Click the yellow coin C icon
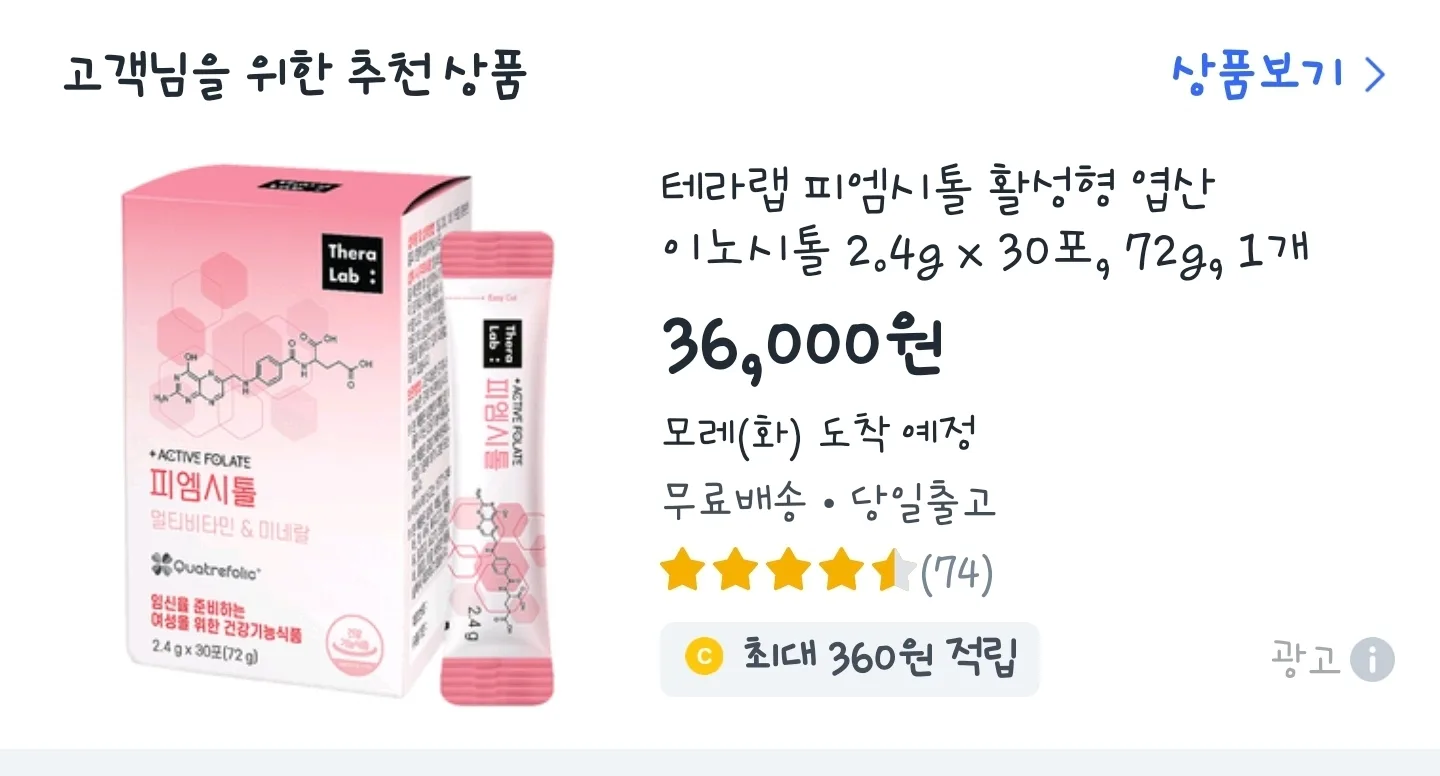The image size is (1440, 776). (x=705, y=657)
